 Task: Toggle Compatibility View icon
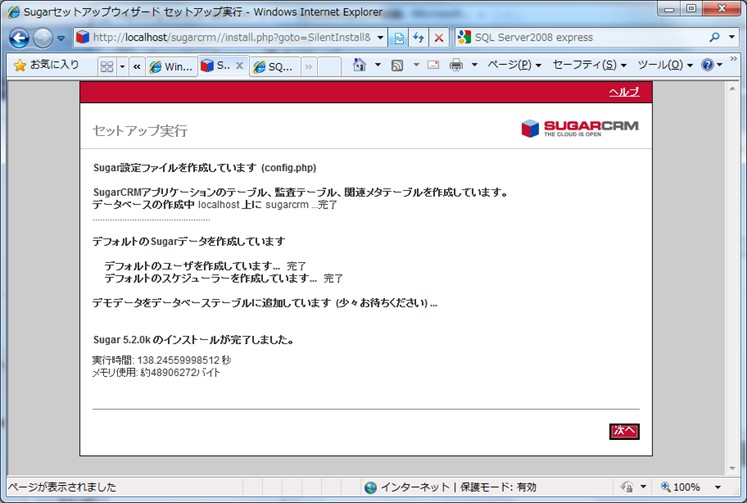pyautogui.click(x=399, y=38)
